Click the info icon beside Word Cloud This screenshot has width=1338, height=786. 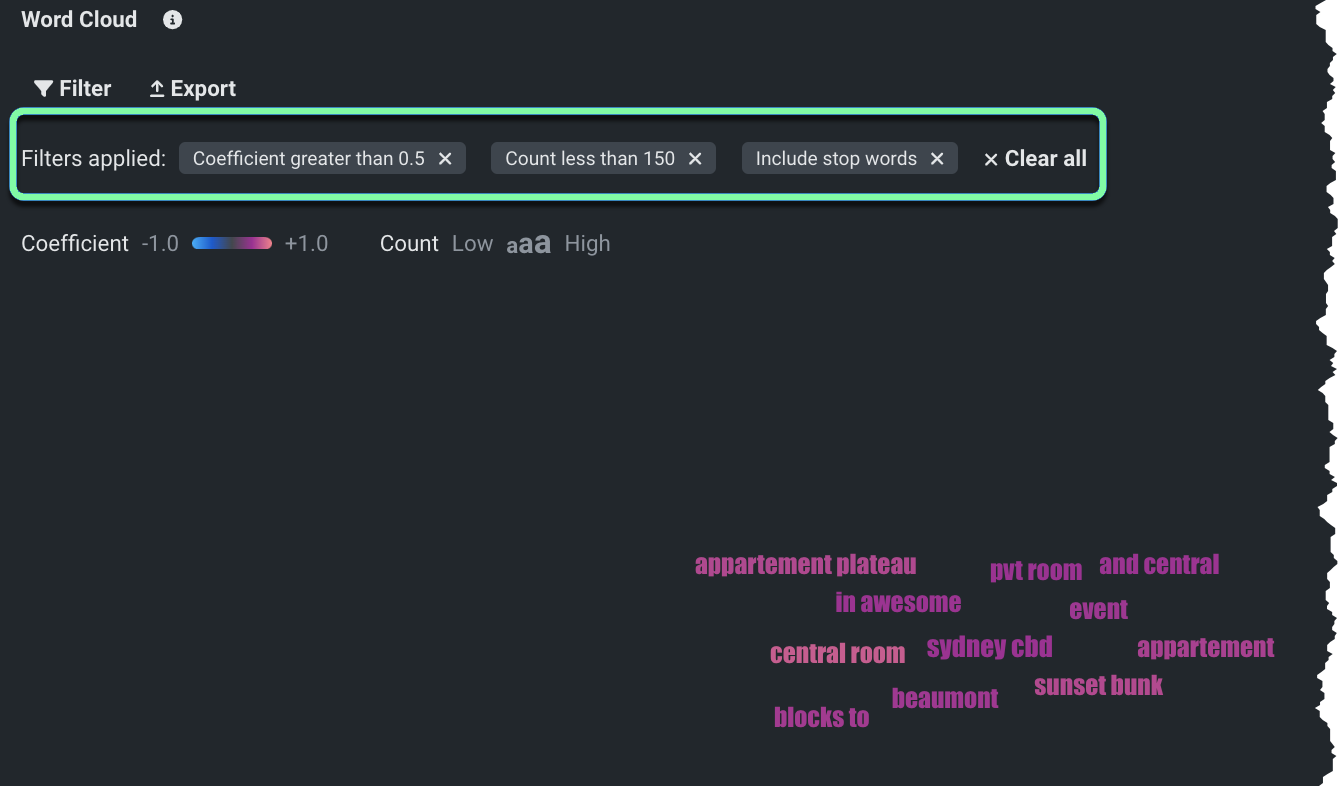point(173,20)
